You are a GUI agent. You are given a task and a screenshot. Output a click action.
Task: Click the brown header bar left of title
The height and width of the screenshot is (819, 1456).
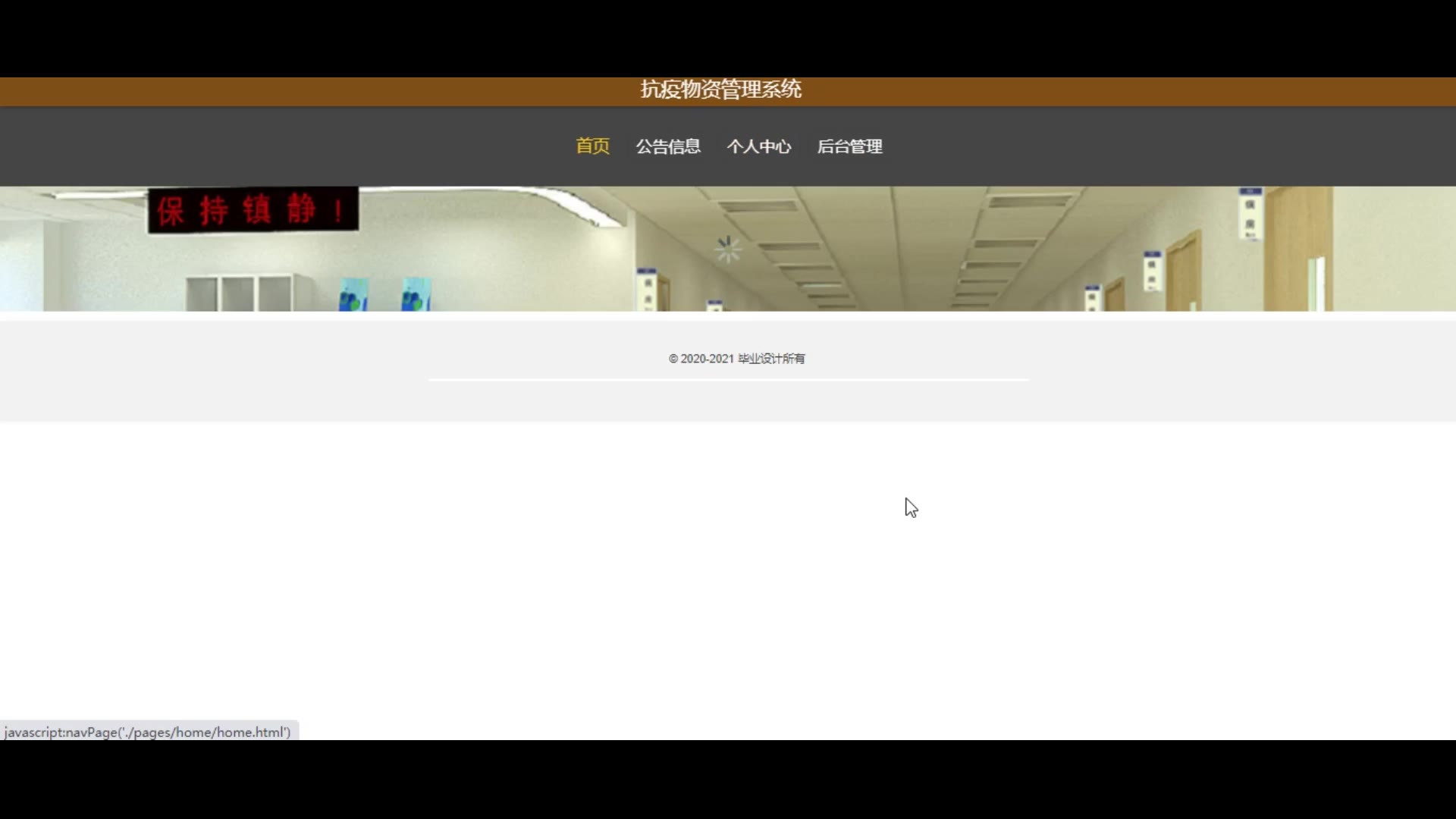(x=303, y=92)
